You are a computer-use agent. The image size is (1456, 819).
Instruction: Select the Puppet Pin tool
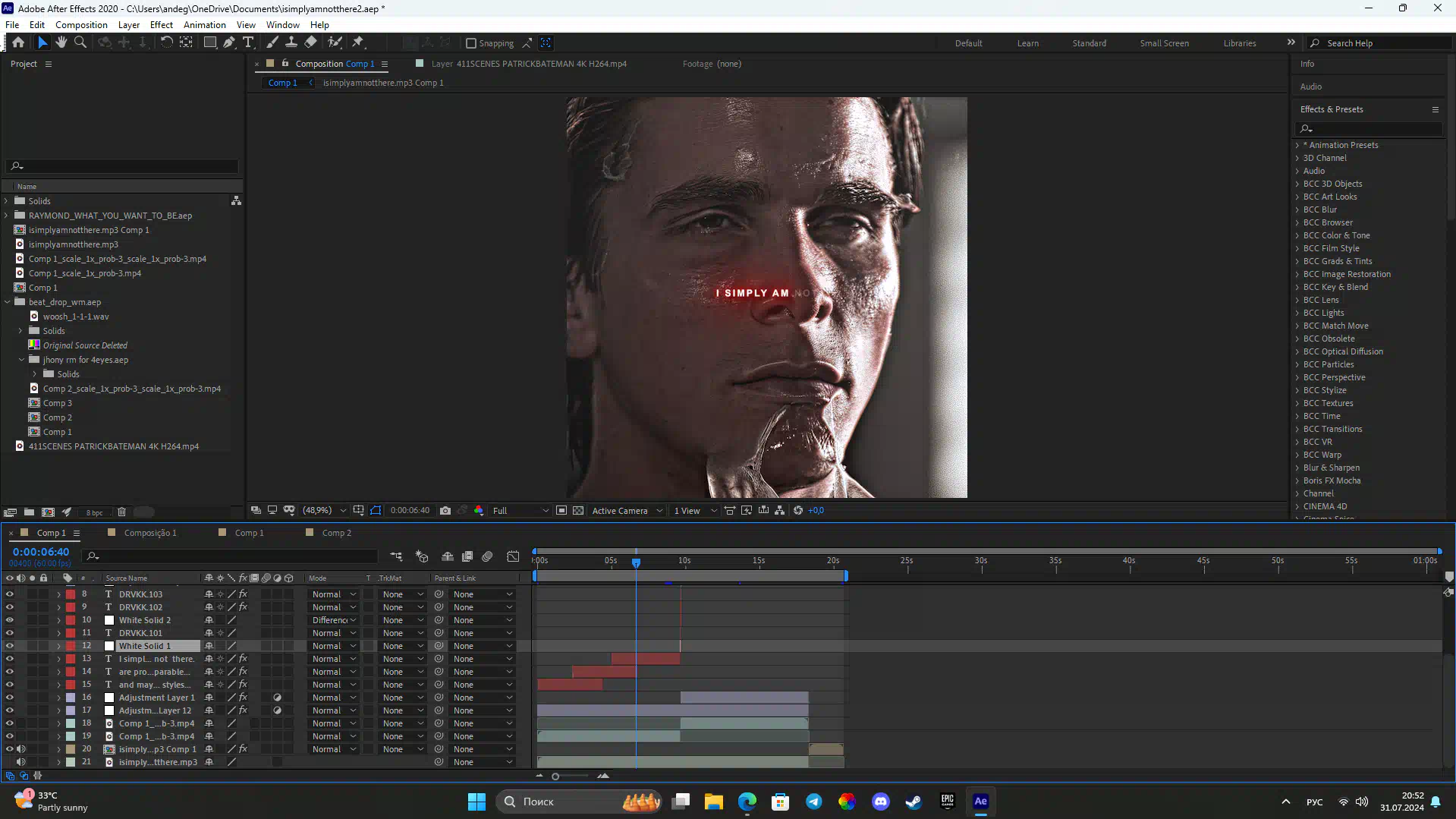[x=358, y=43]
